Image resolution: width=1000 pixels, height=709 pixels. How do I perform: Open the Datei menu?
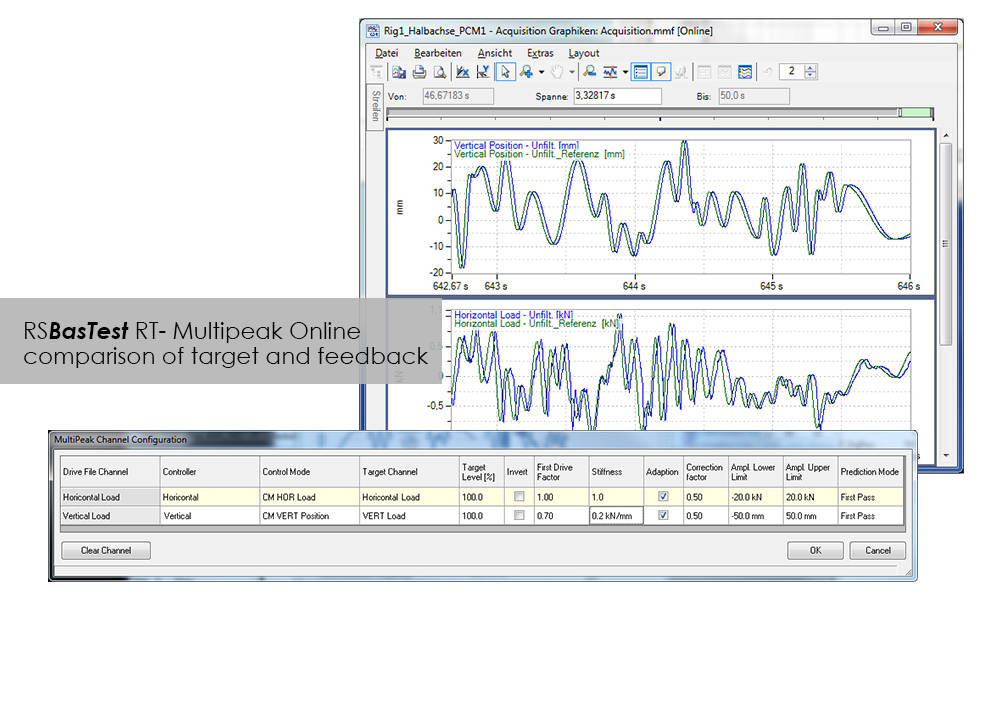(x=386, y=53)
